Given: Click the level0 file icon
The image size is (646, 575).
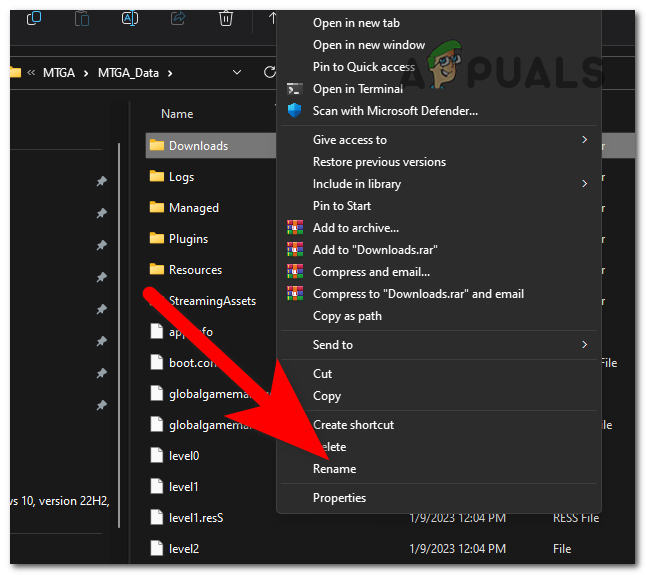Looking at the screenshot, I should (x=157, y=456).
